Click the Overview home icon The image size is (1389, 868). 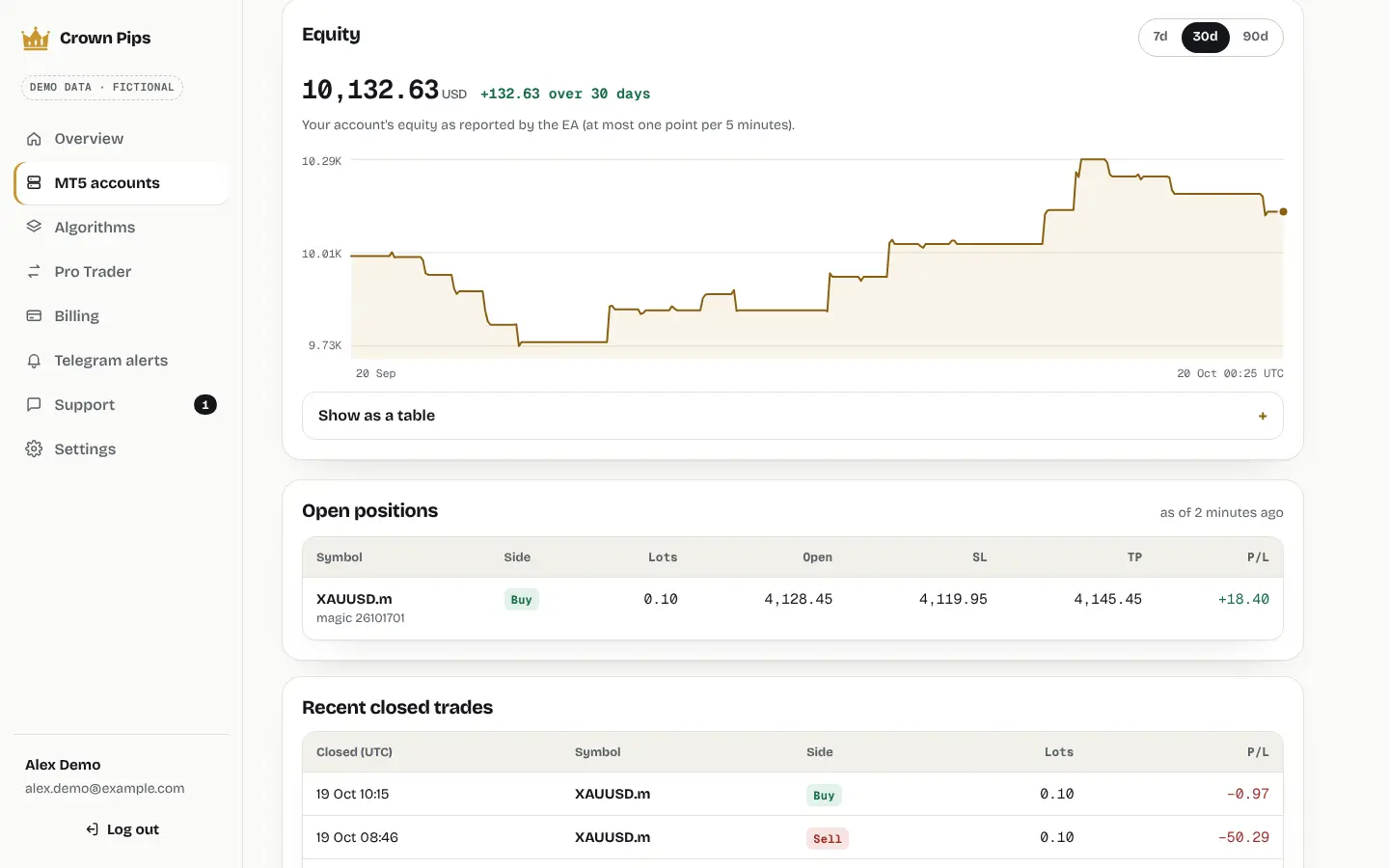(x=34, y=139)
